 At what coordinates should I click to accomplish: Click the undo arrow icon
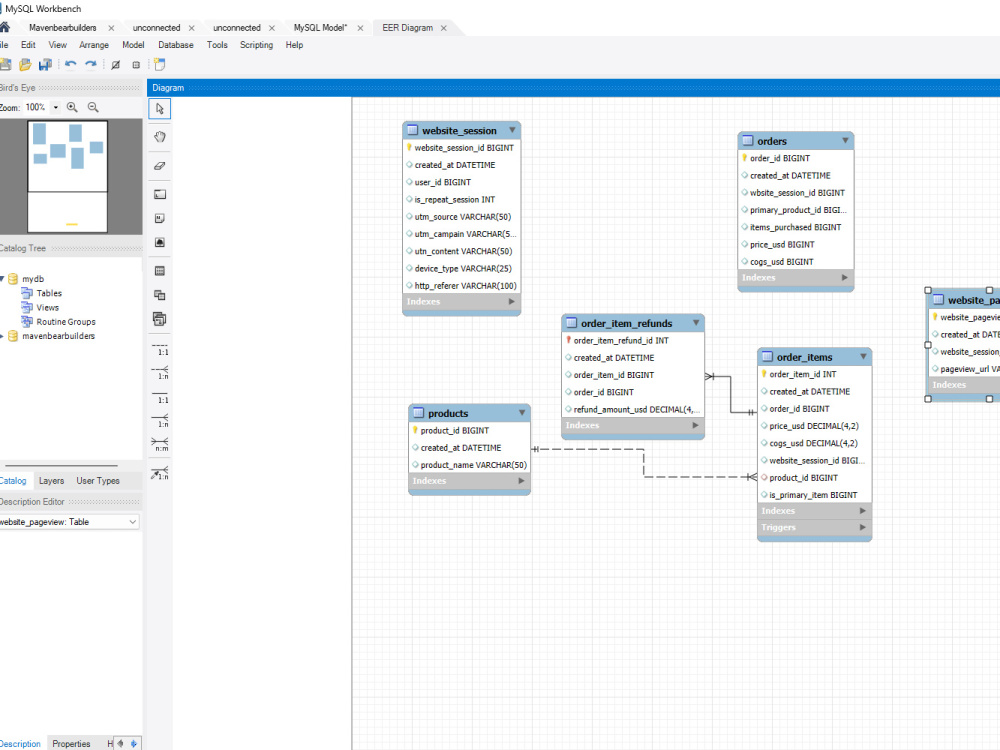tap(70, 64)
